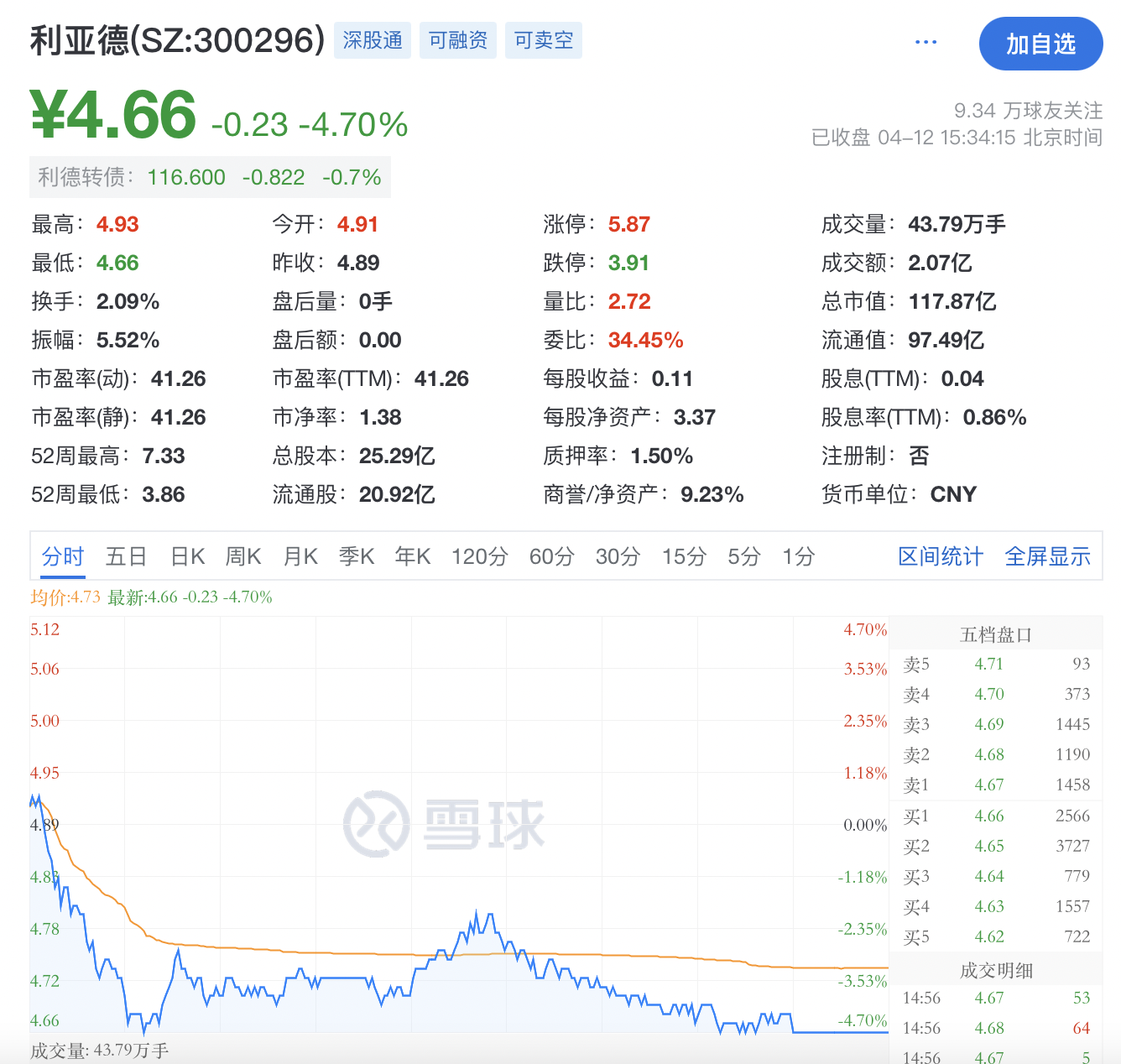This screenshot has height=1064, width=1121.
Task: Click the 每股净资产 value 3.37
Action: (x=695, y=417)
